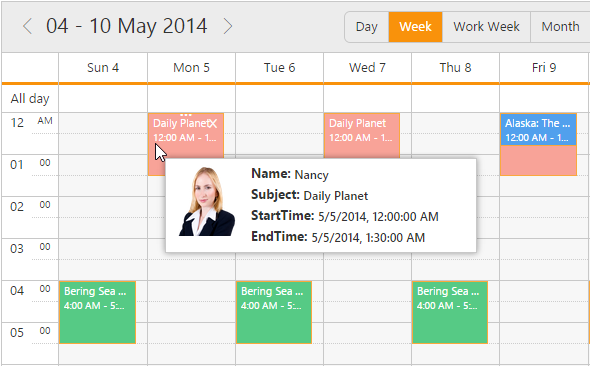
Task: Open the Month view tab
Action: (560, 27)
